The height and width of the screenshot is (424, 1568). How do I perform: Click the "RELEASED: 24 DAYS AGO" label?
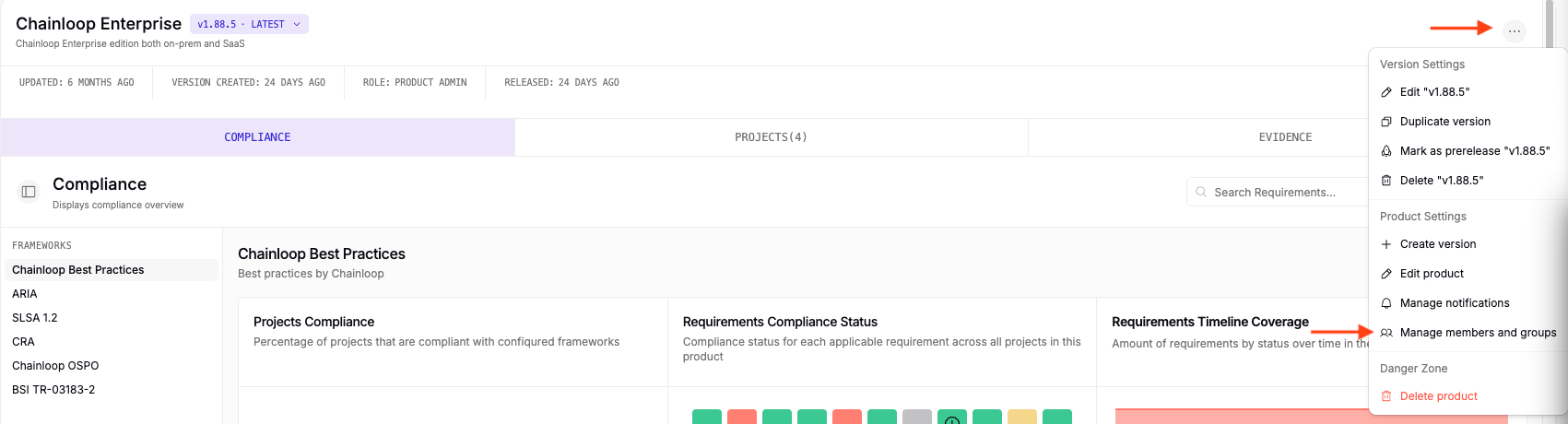coord(561,83)
